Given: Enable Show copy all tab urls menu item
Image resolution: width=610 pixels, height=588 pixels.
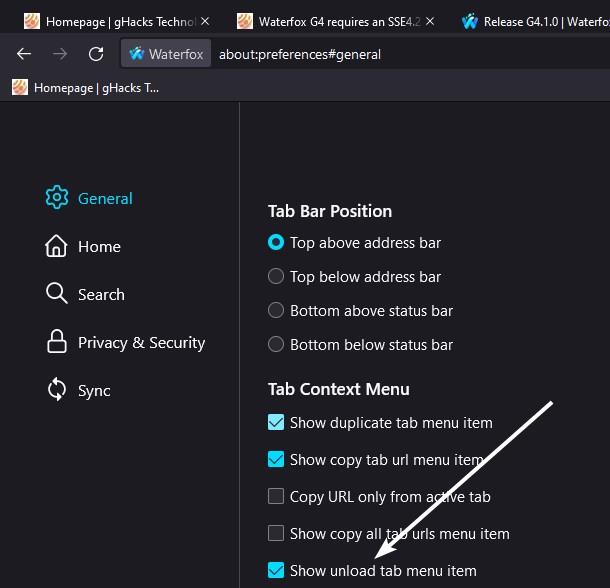Looking at the screenshot, I should pyautogui.click(x=276, y=533).
